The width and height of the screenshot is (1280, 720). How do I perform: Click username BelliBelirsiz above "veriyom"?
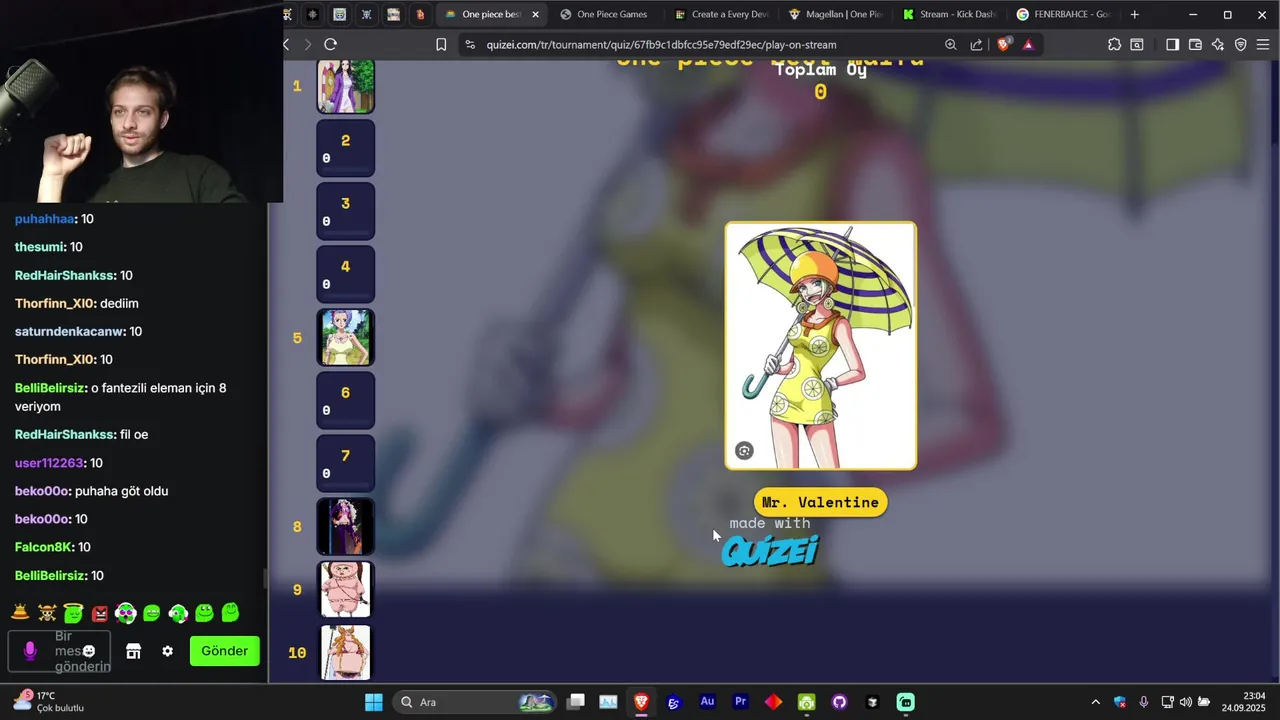coord(50,388)
